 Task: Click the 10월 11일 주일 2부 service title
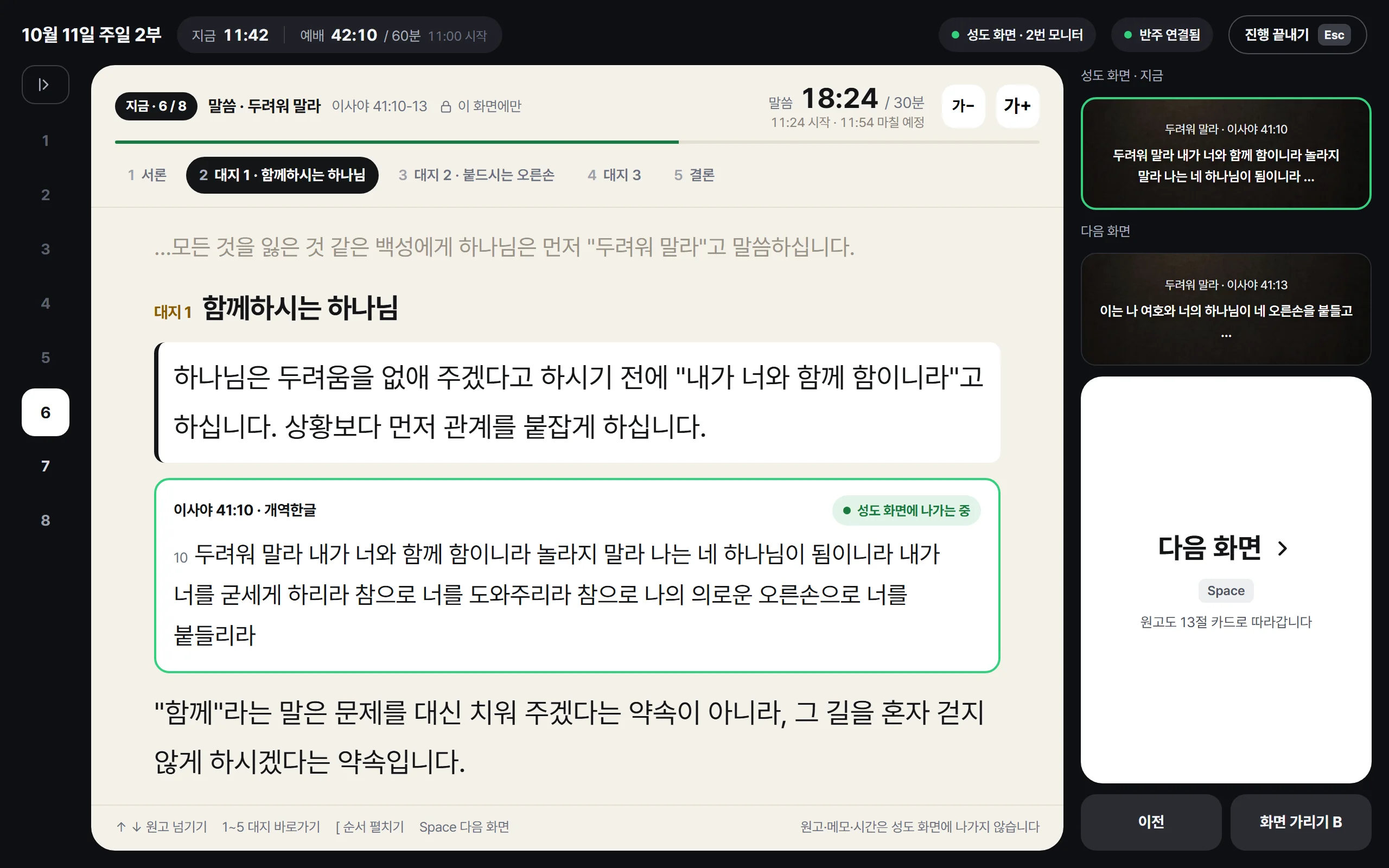[x=91, y=35]
